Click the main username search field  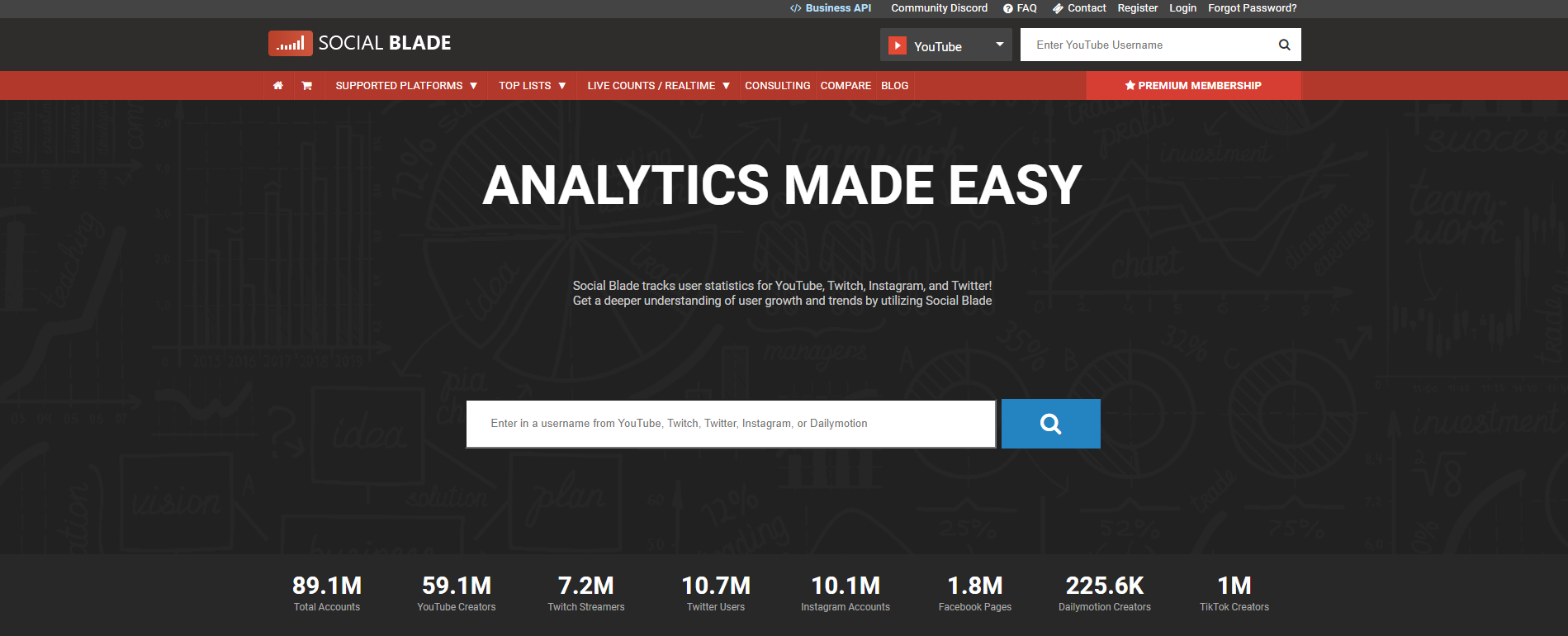pyautogui.click(x=731, y=424)
